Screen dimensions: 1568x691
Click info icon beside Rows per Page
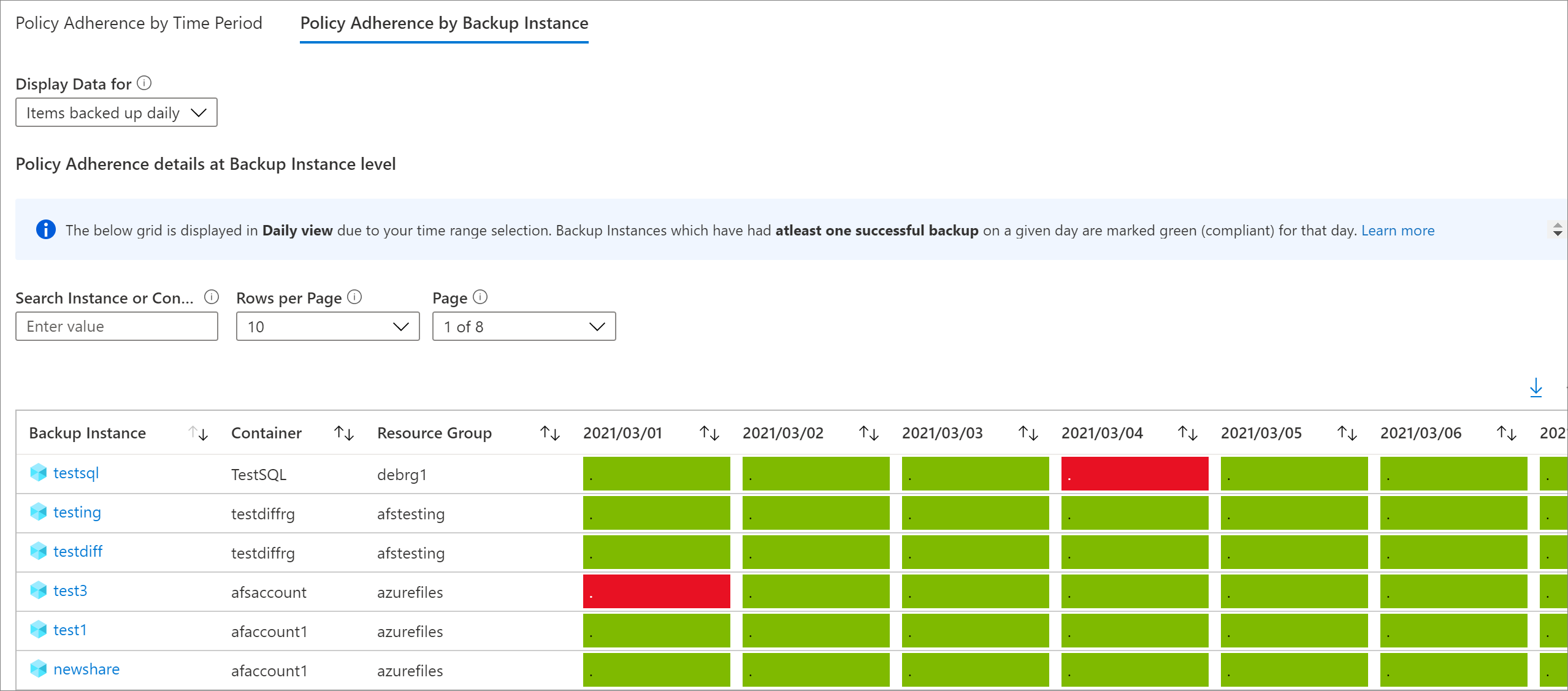click(x=354, y=297)
